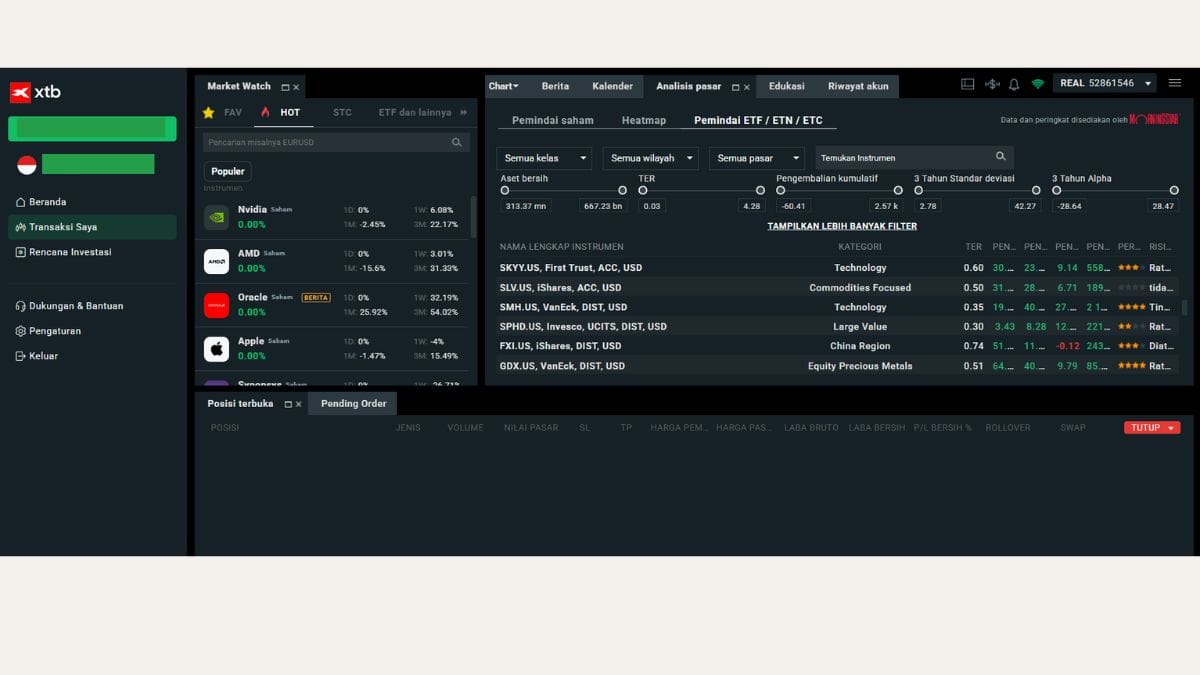The image size is (1200, 675).
Task: Grab the 3 Tahun Standar deviasi maximum handle
Action: tap(1036, 190)
